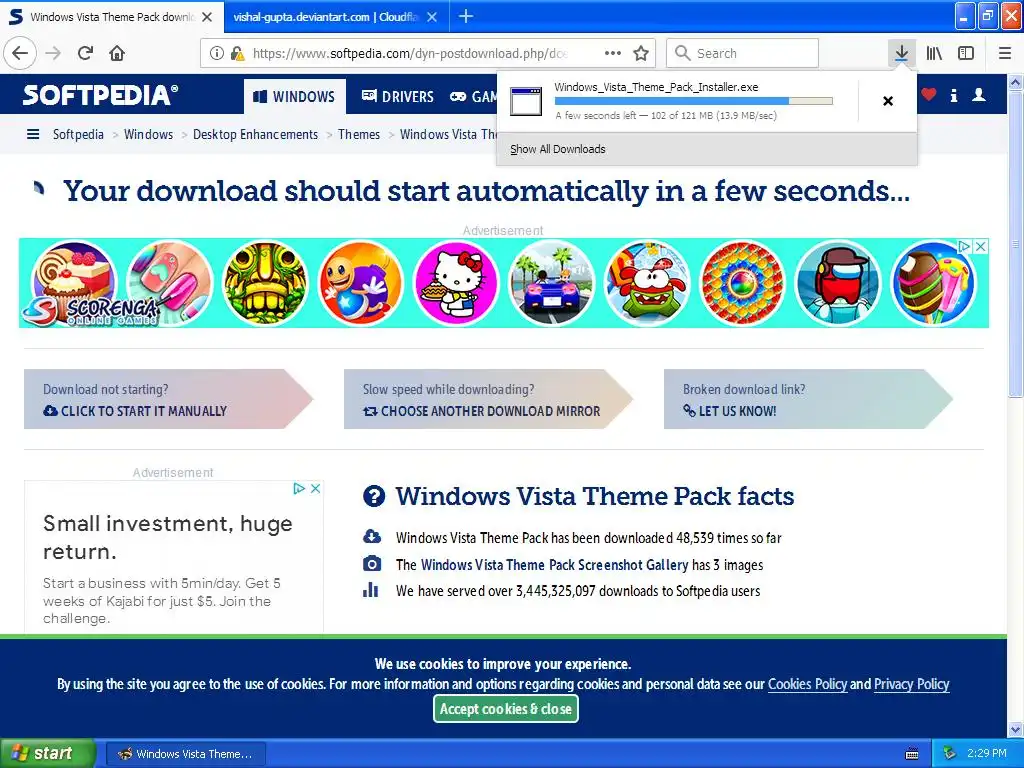Click the Hello Kitty game thumbnail in ad
This screenshot has height=768, width=1024.
pos(456,283)
